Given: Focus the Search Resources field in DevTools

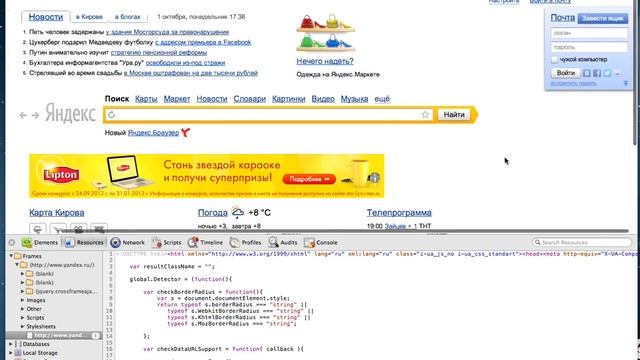Looking at the screenshot, I should (x=582, y=242).
